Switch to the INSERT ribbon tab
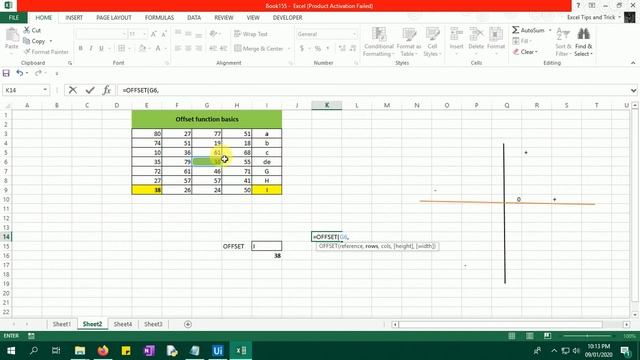This screenshot has width=640, height=360. point(74,18)
